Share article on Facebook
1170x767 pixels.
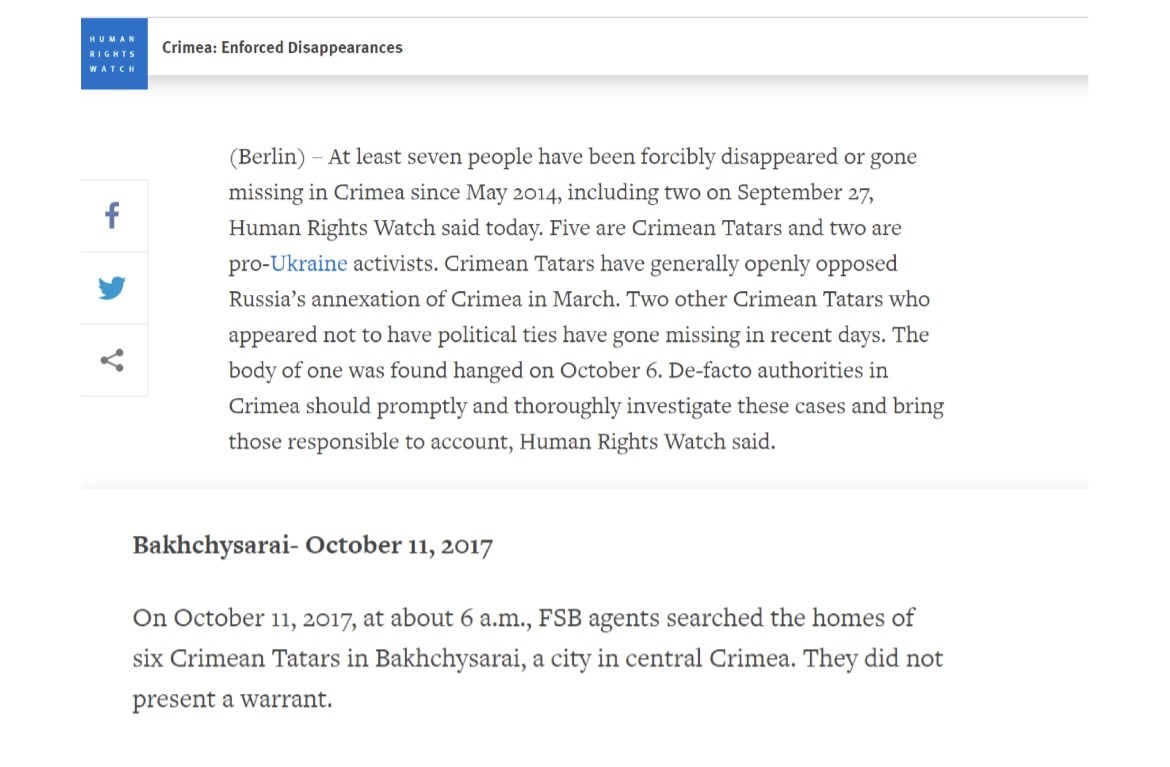(113, 216)
